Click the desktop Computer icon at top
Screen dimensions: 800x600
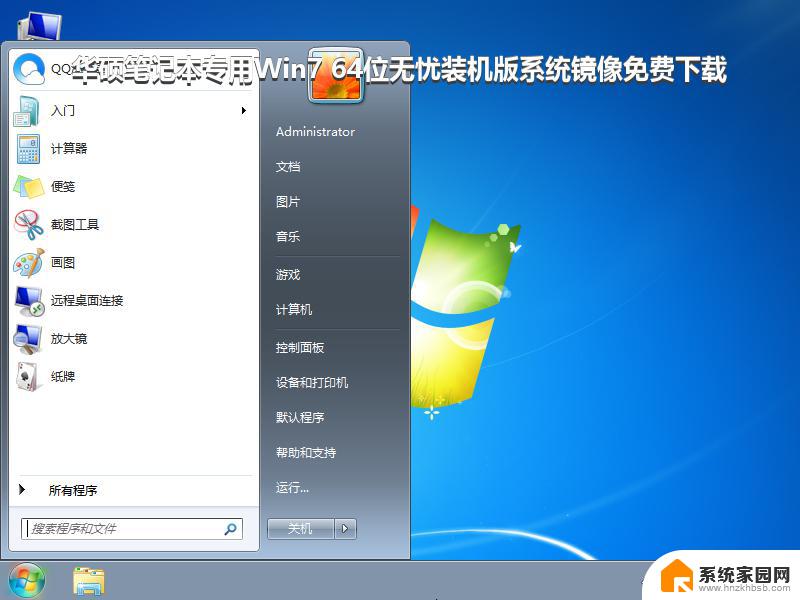click(39, 26)
